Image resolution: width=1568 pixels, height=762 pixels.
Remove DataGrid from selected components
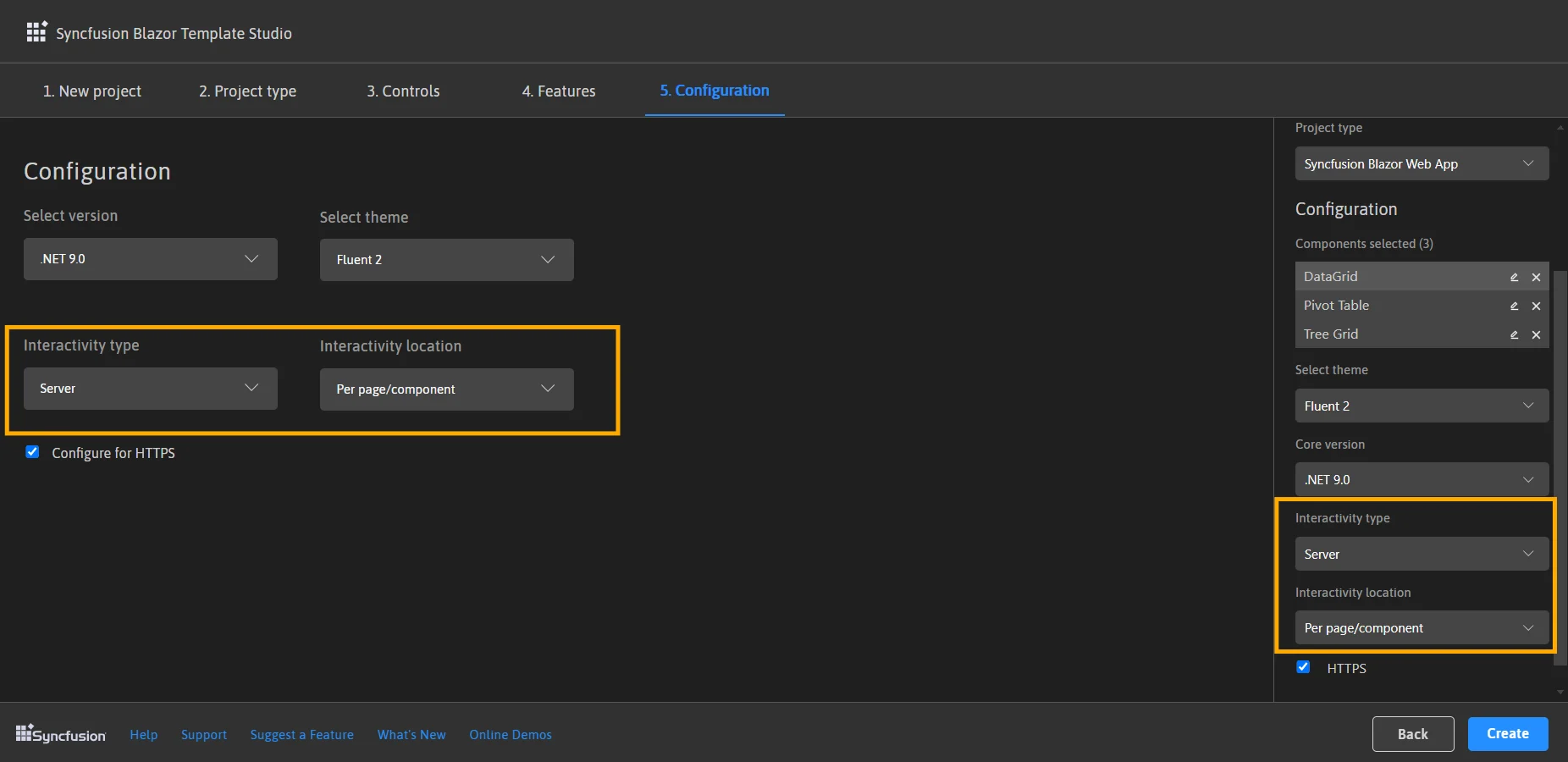1537,277
